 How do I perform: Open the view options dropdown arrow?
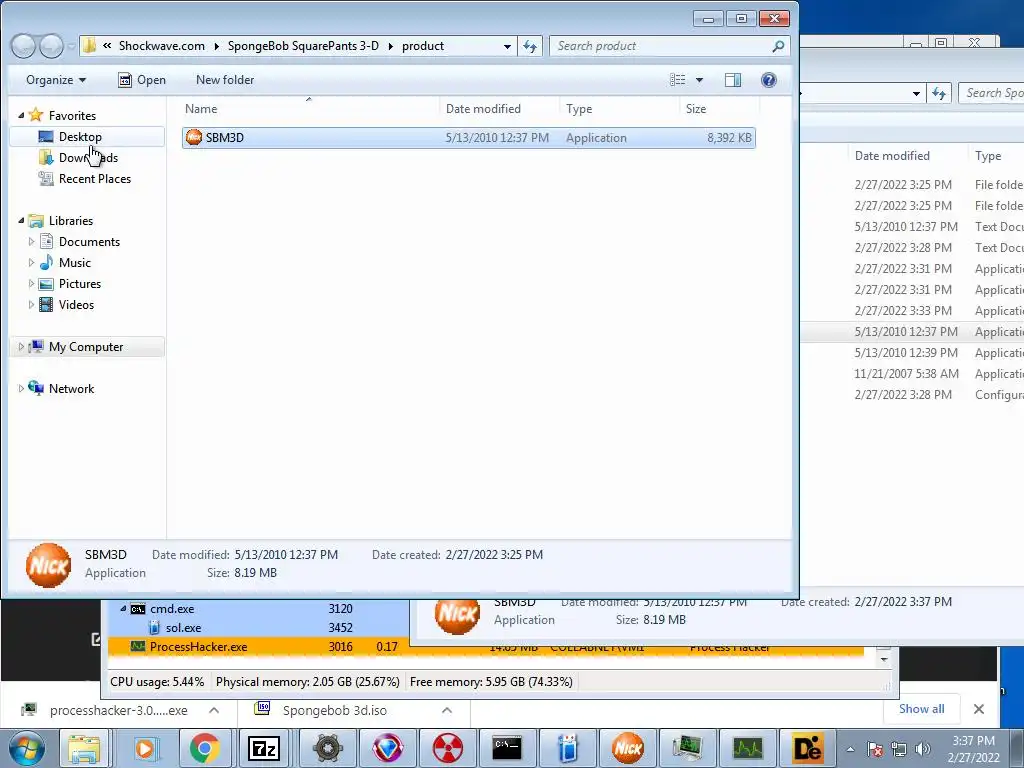[x=699, y=80]
